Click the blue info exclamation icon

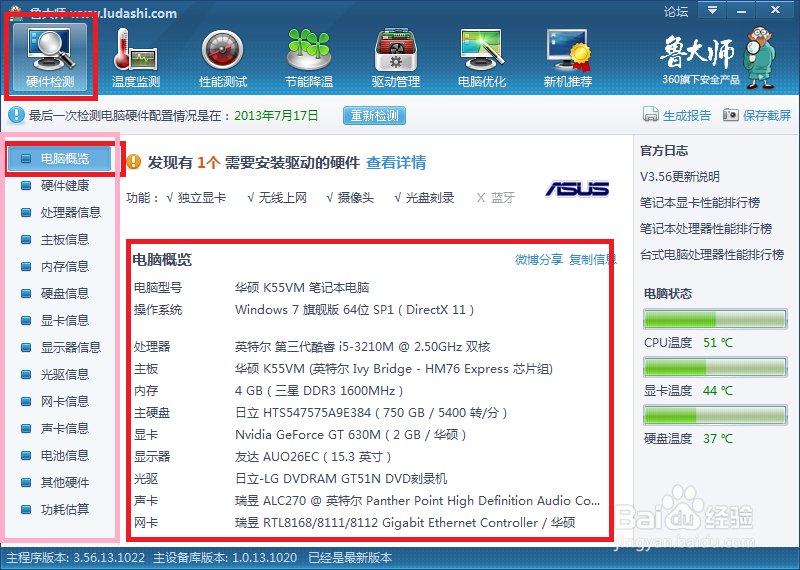(x=16, y=115)
